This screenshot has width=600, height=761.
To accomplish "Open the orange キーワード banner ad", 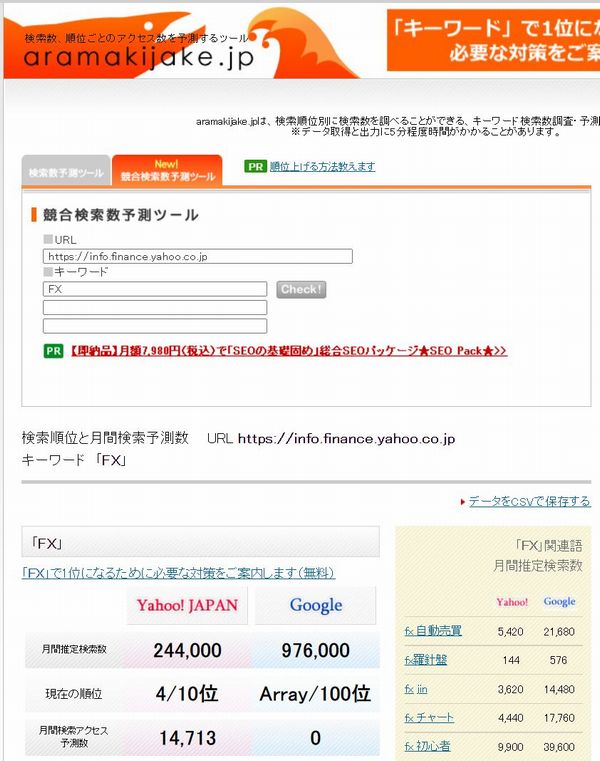I will click(493, 40).
